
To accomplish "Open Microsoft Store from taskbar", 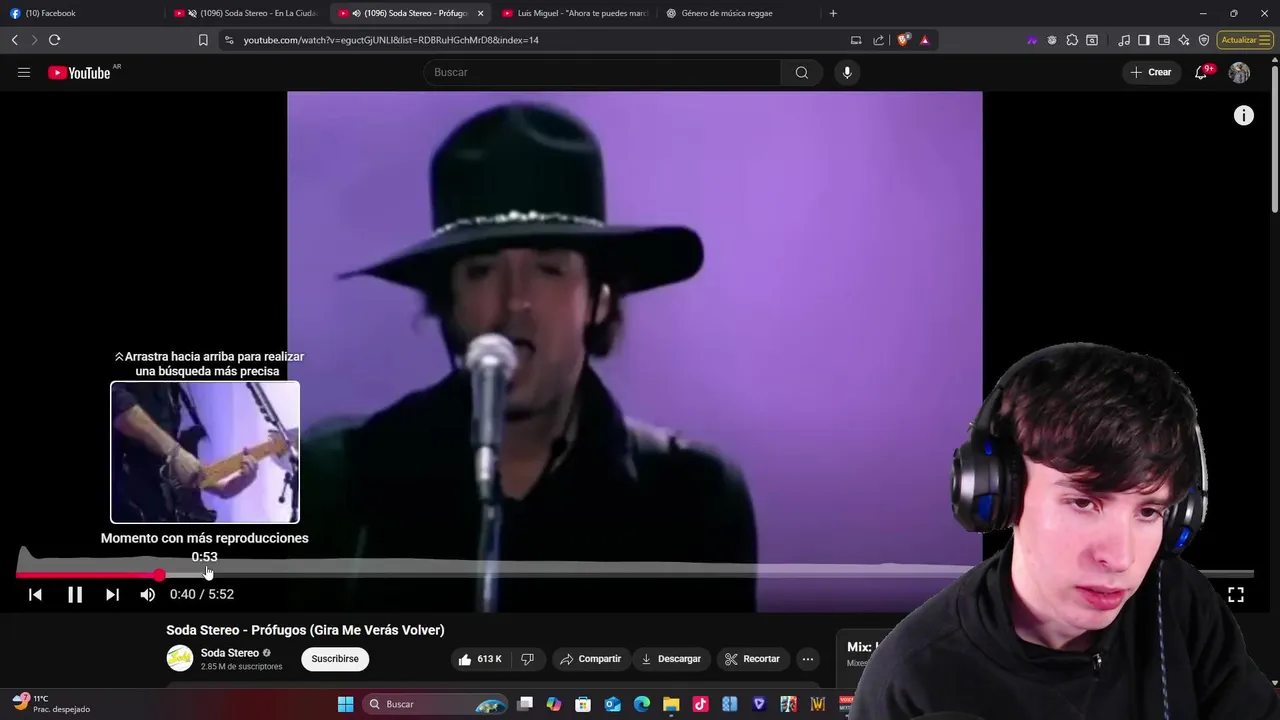I will tap(583, 704).
